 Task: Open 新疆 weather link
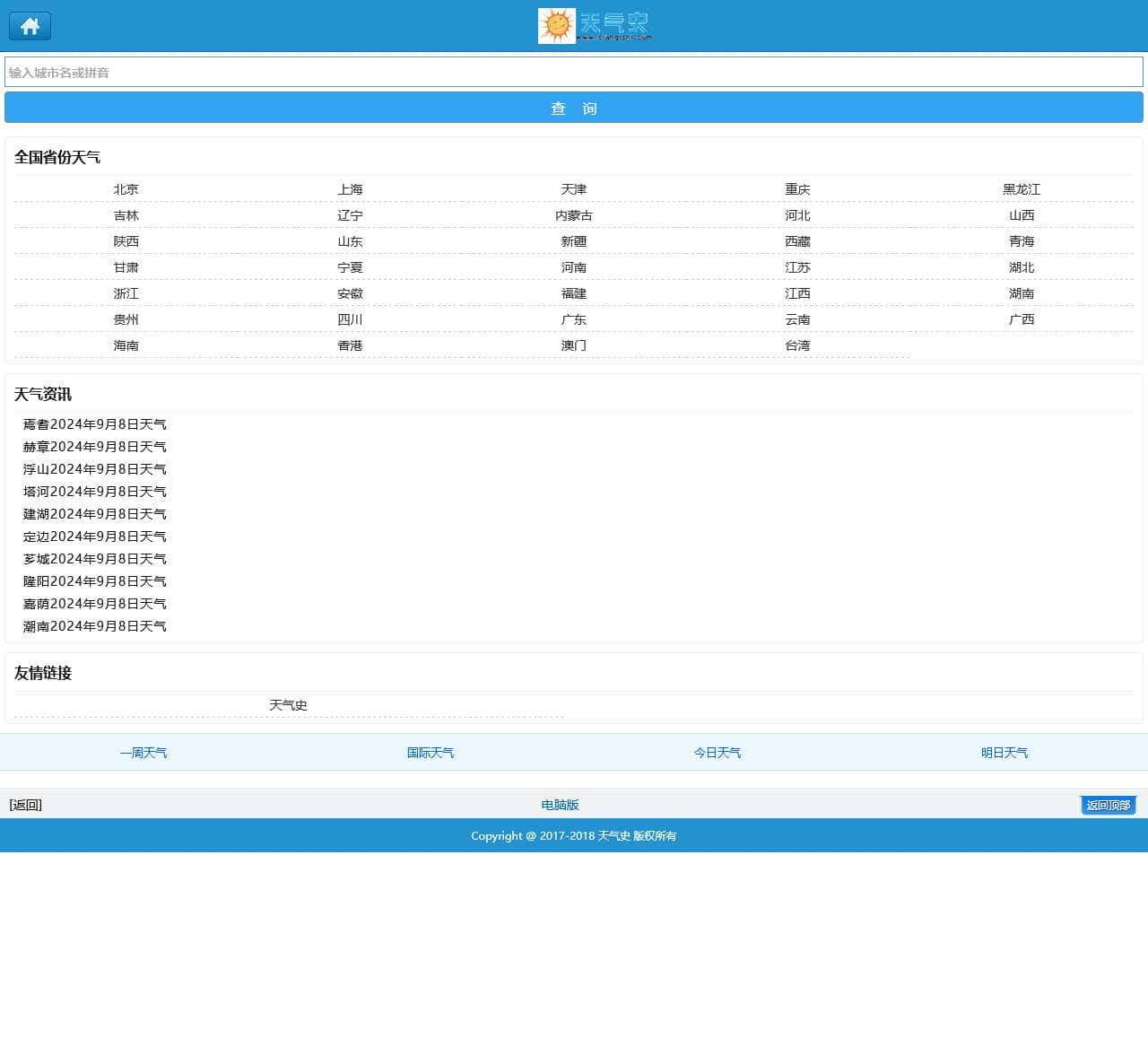click(x=573, y=241)
